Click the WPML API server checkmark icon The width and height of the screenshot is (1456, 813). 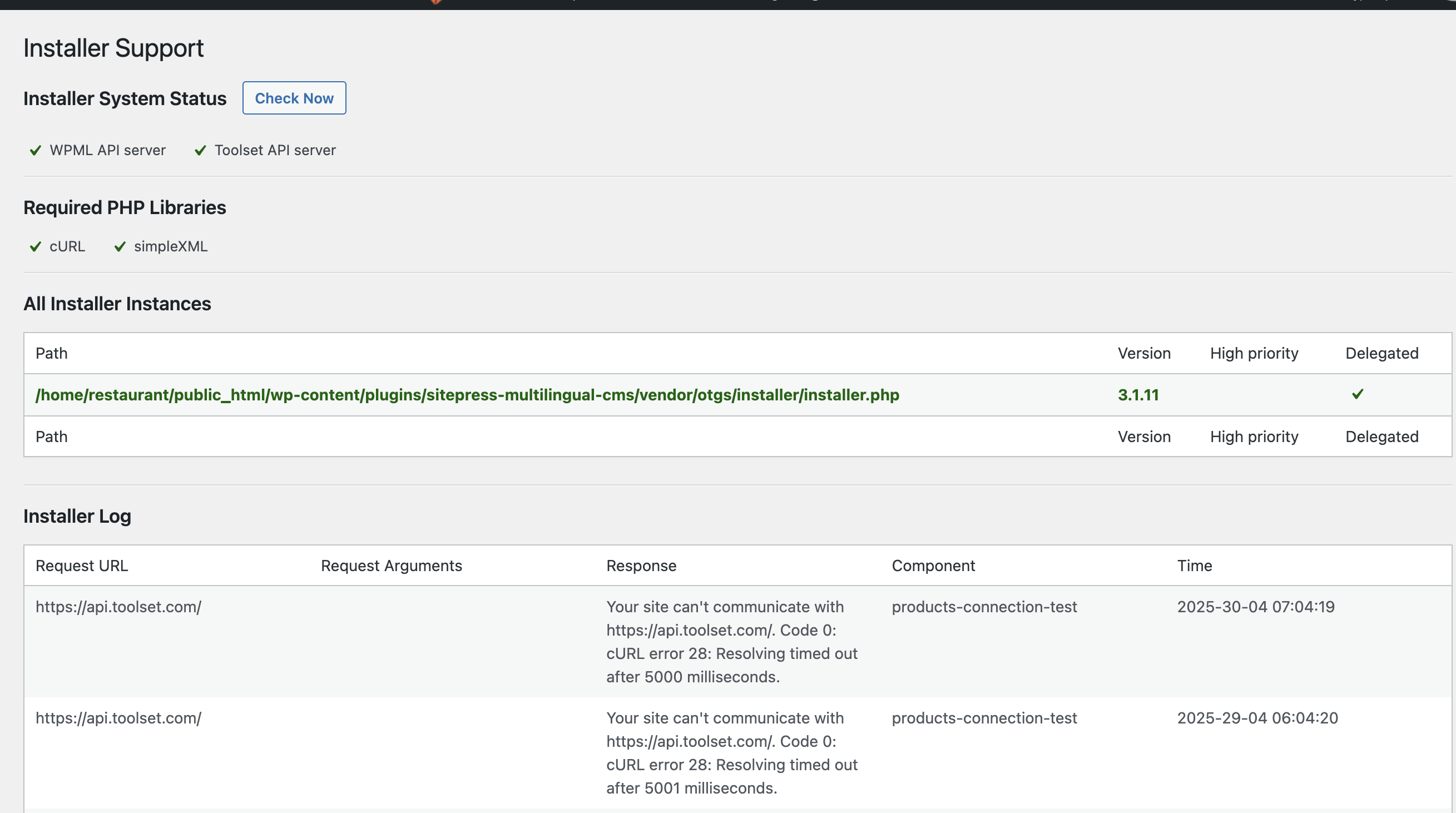click(x=36, y=150)
